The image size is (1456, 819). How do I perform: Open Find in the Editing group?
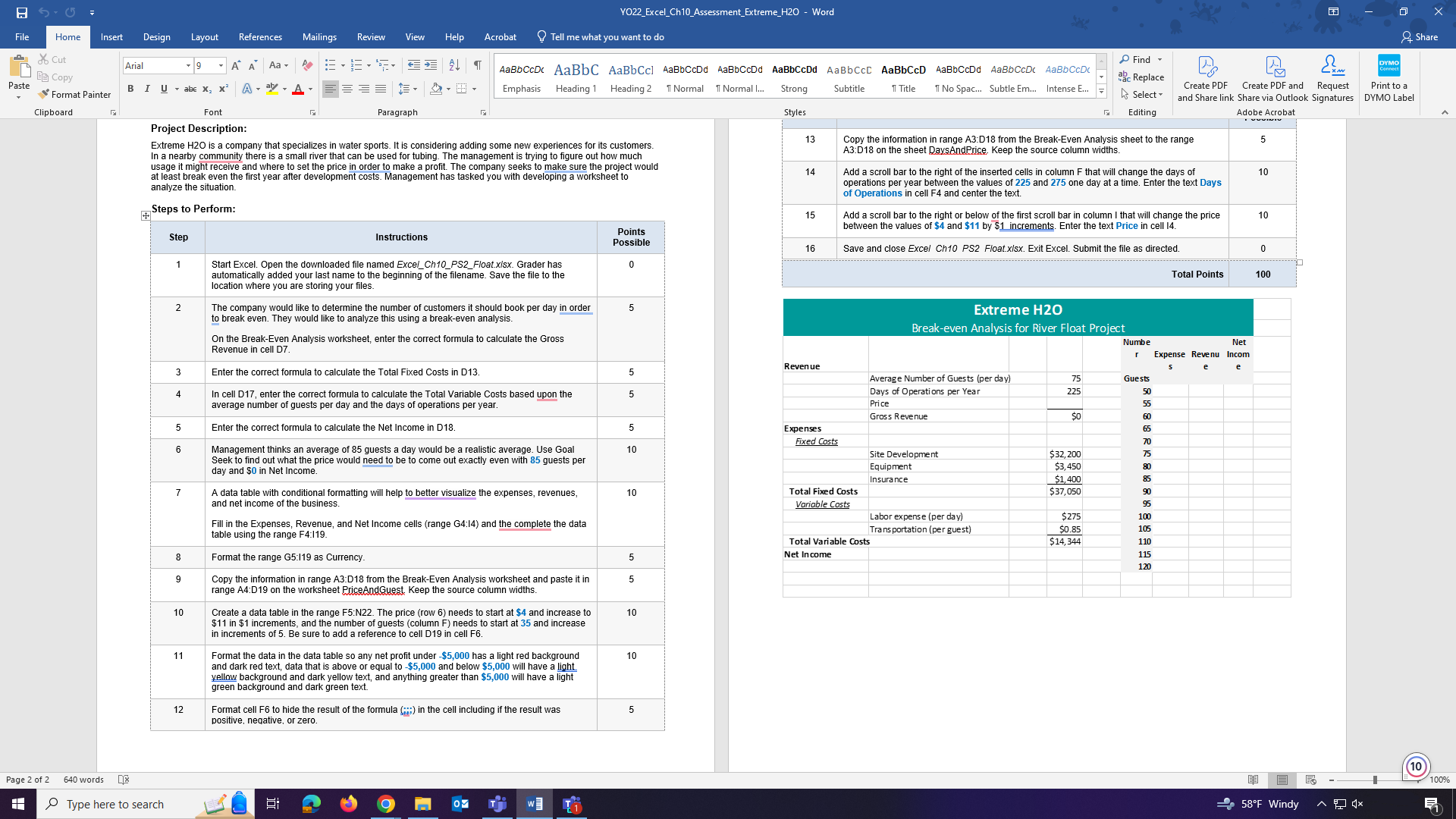coord(1141,59)
